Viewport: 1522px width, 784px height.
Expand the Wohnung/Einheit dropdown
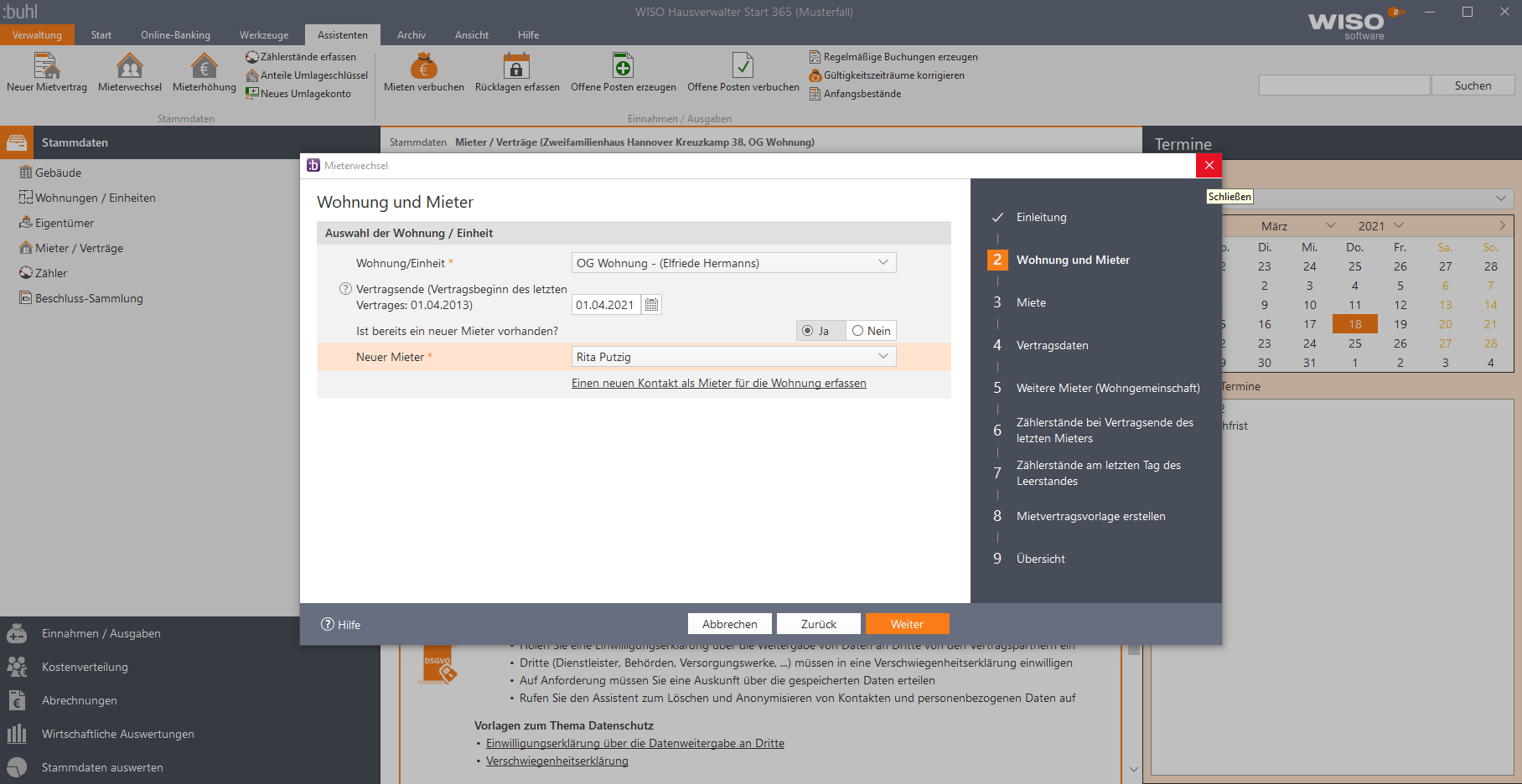(x=883, y=263)
